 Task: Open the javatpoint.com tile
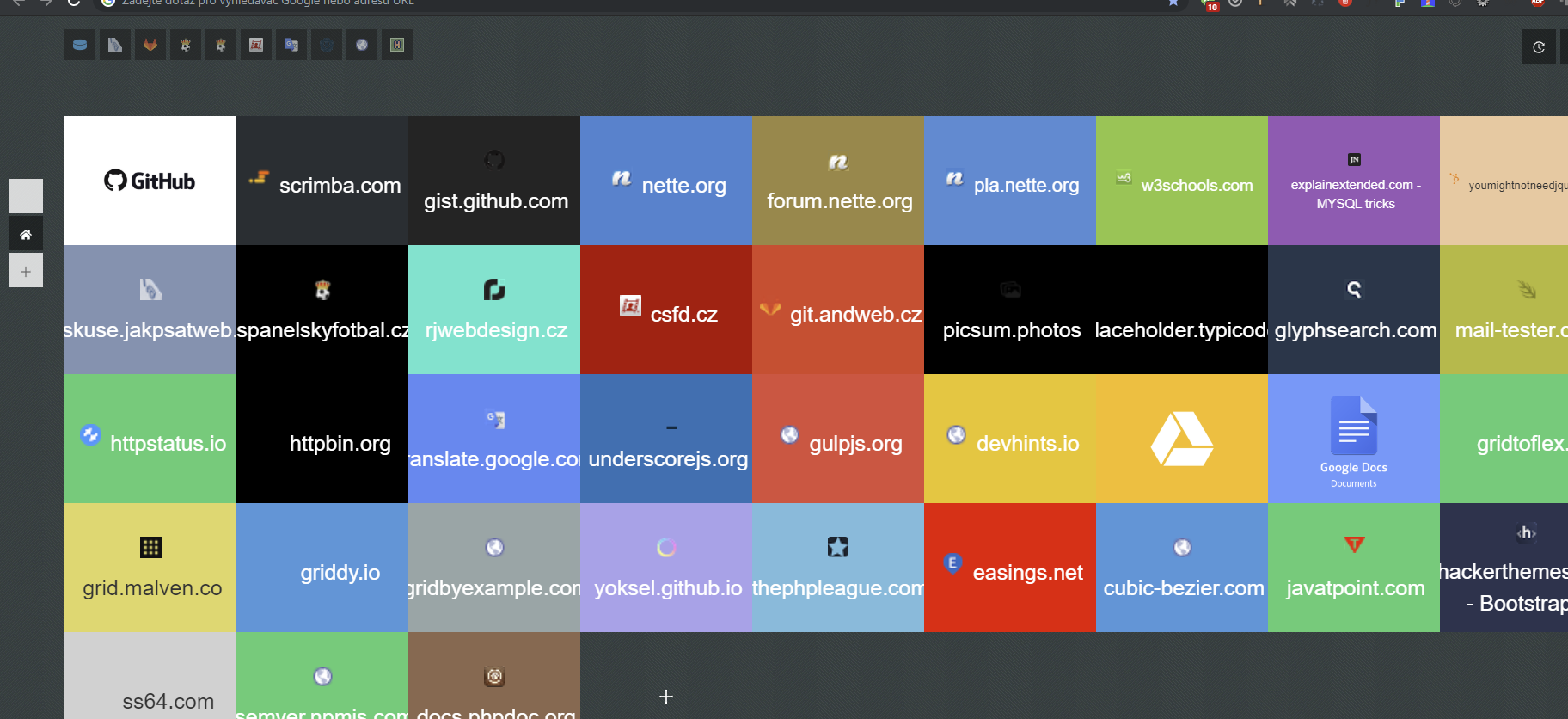click(1354, 568)
